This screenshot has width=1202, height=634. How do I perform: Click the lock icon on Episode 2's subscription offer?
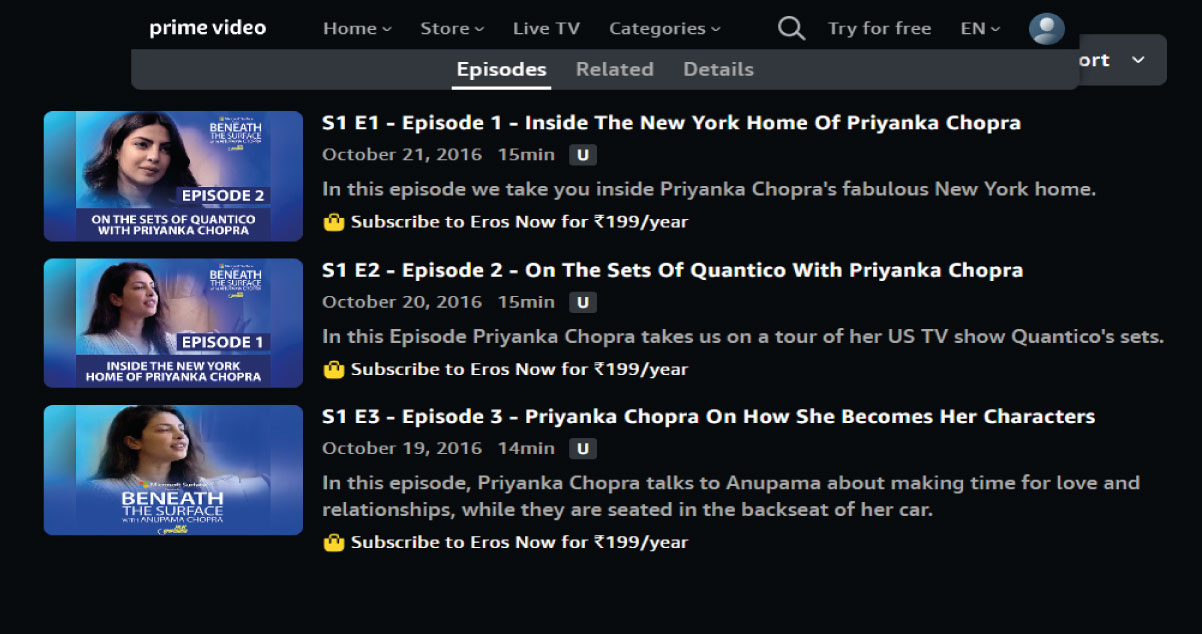(x=335, y=368)
